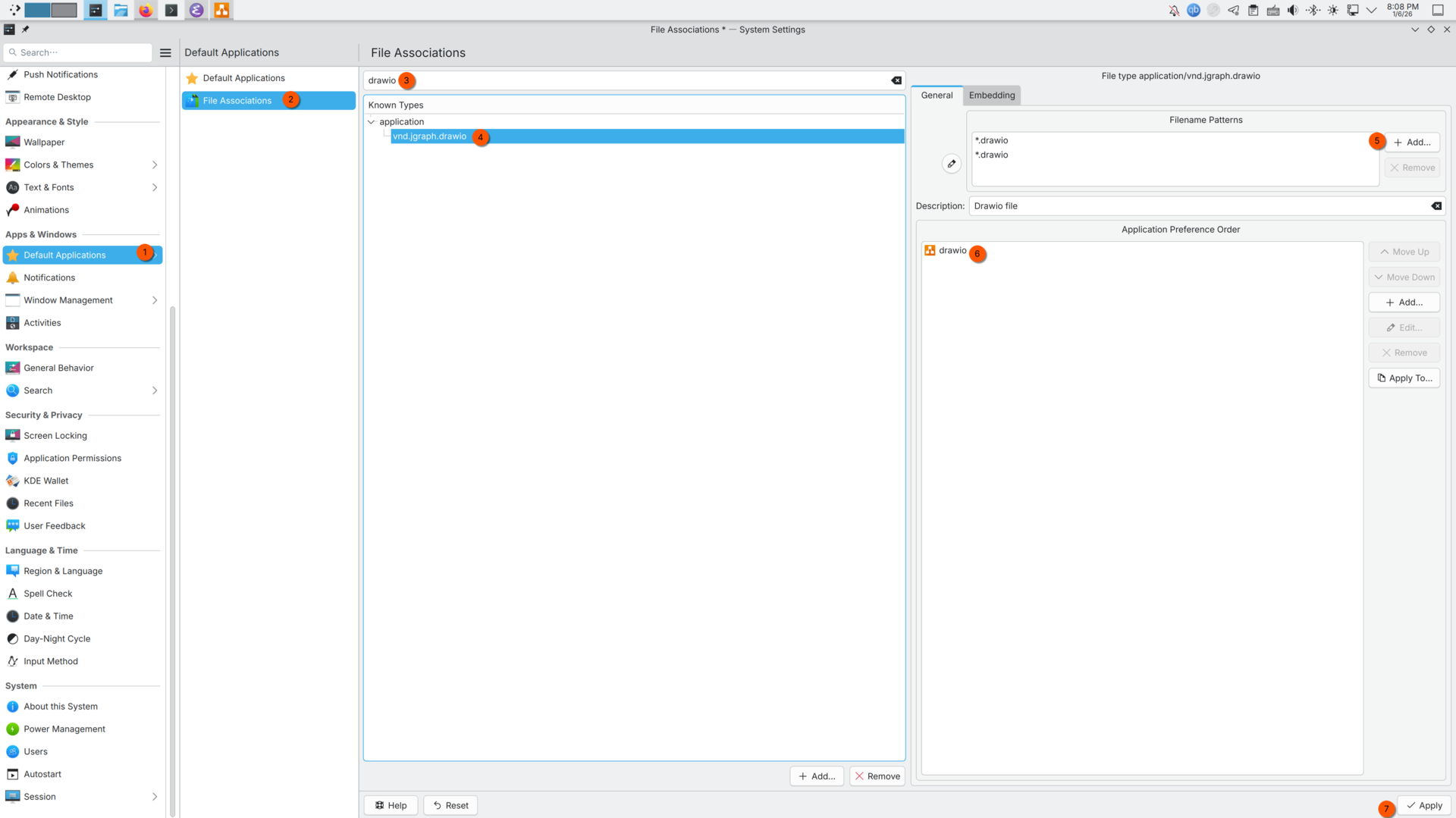Switch to draw.io in the taskbar

point(221,10)
